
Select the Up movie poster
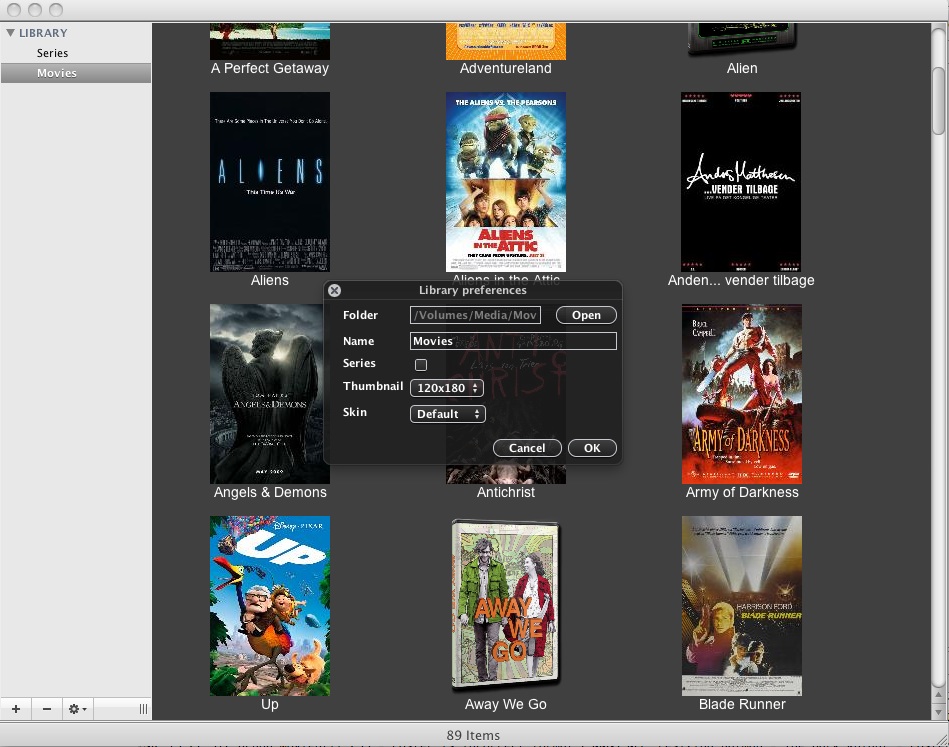270,605
